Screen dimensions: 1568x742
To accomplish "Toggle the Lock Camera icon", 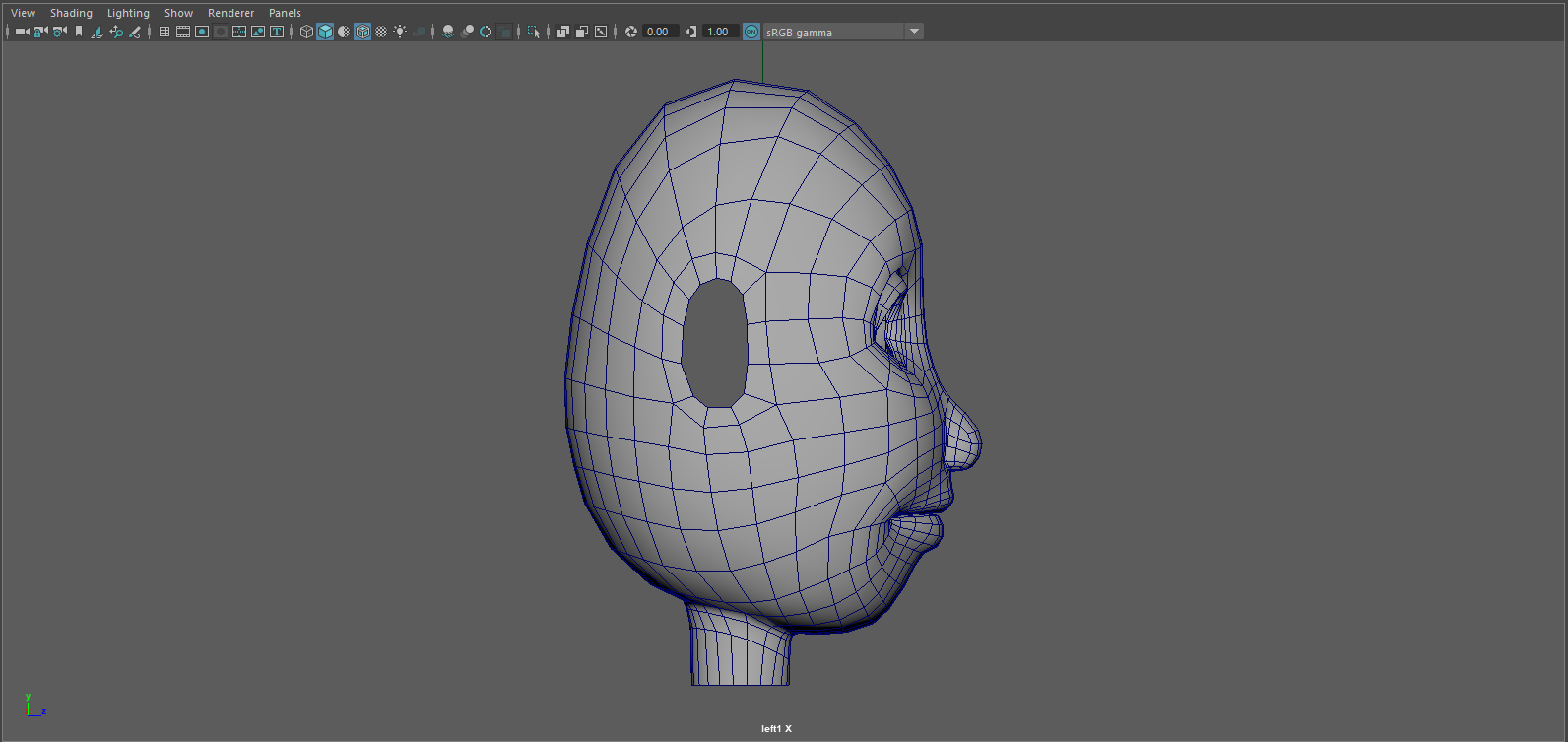I will click(x=40, y=32).
